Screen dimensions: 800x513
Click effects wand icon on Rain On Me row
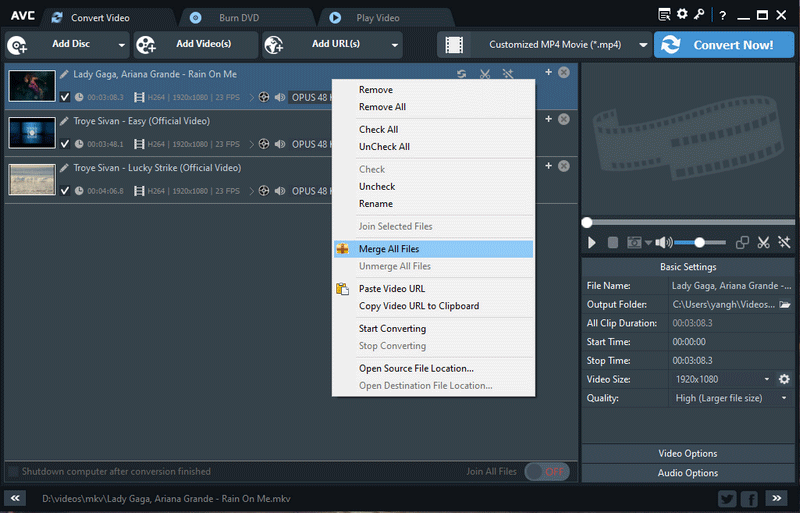click(508, 74)
